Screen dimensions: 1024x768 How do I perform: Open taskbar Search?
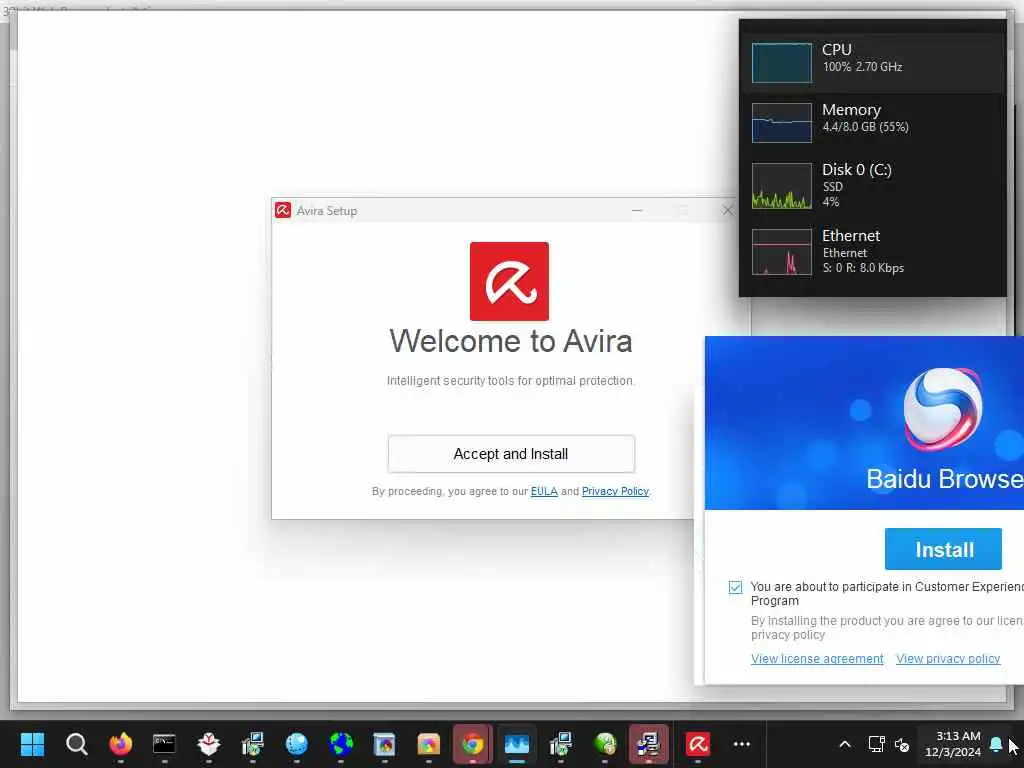click(76, 744)
